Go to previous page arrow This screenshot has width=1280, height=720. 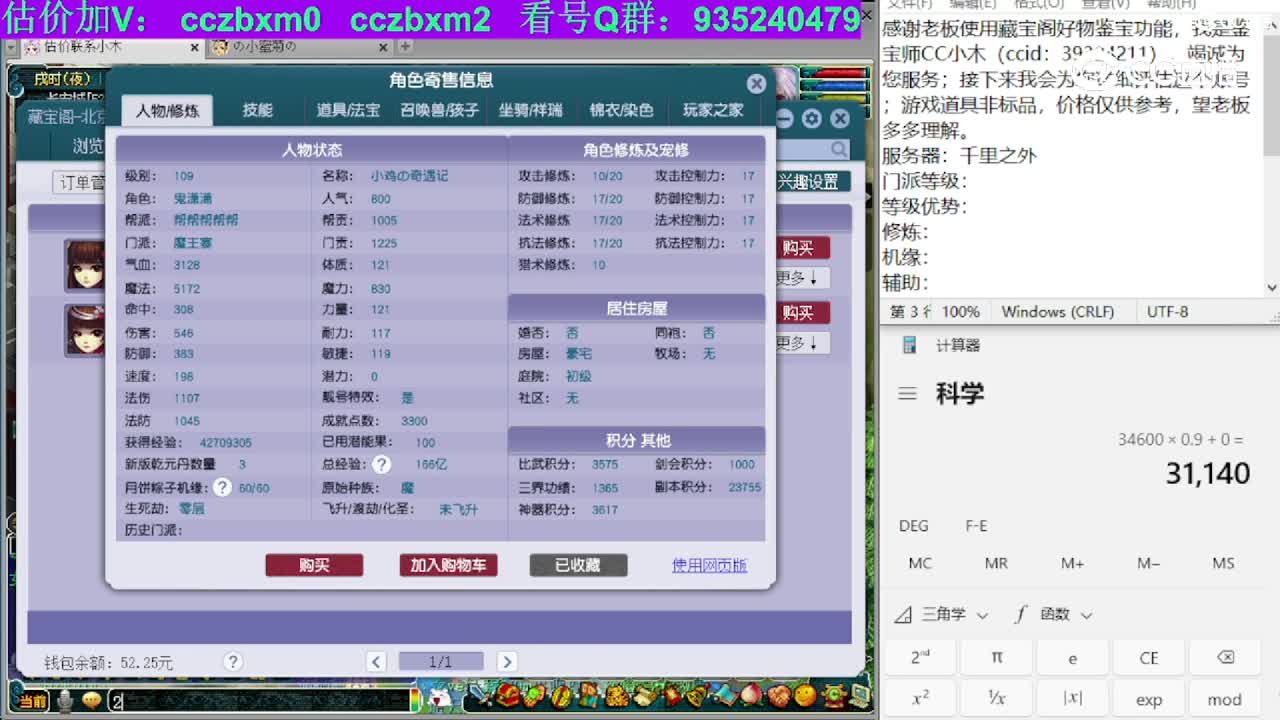pos(376,661)
